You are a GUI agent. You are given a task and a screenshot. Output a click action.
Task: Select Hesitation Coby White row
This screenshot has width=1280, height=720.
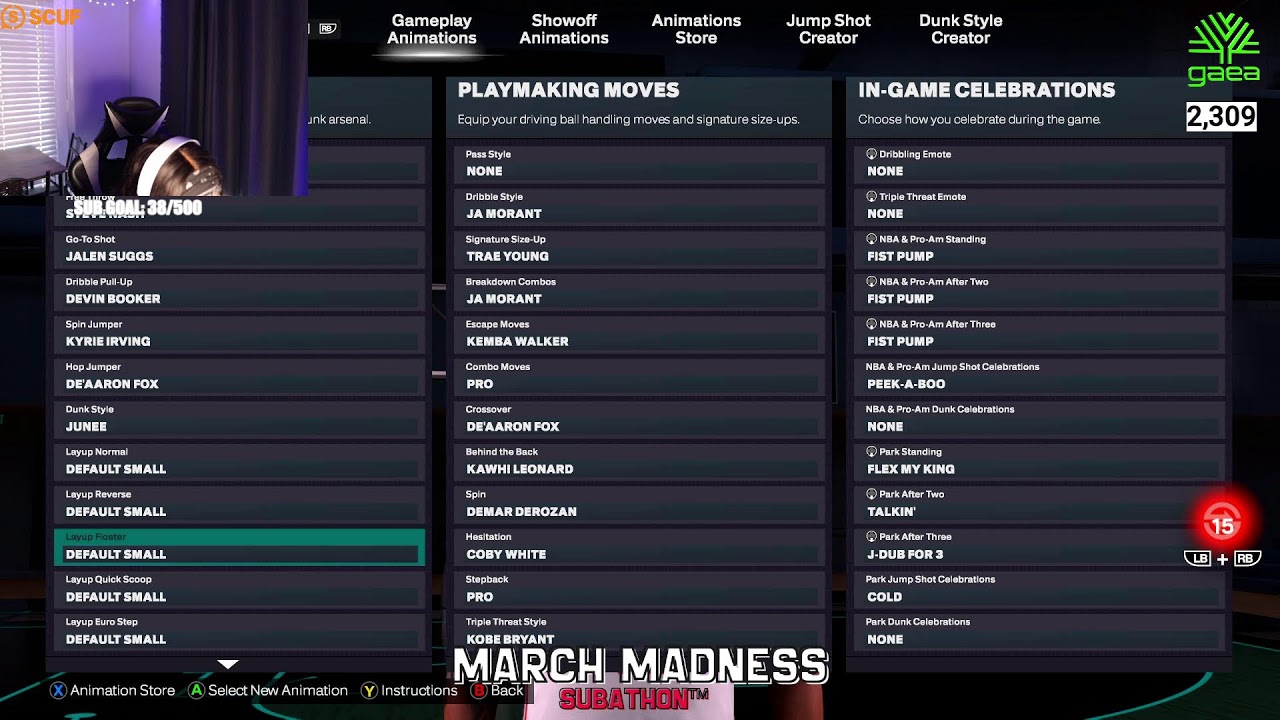(x=640, y=547)
